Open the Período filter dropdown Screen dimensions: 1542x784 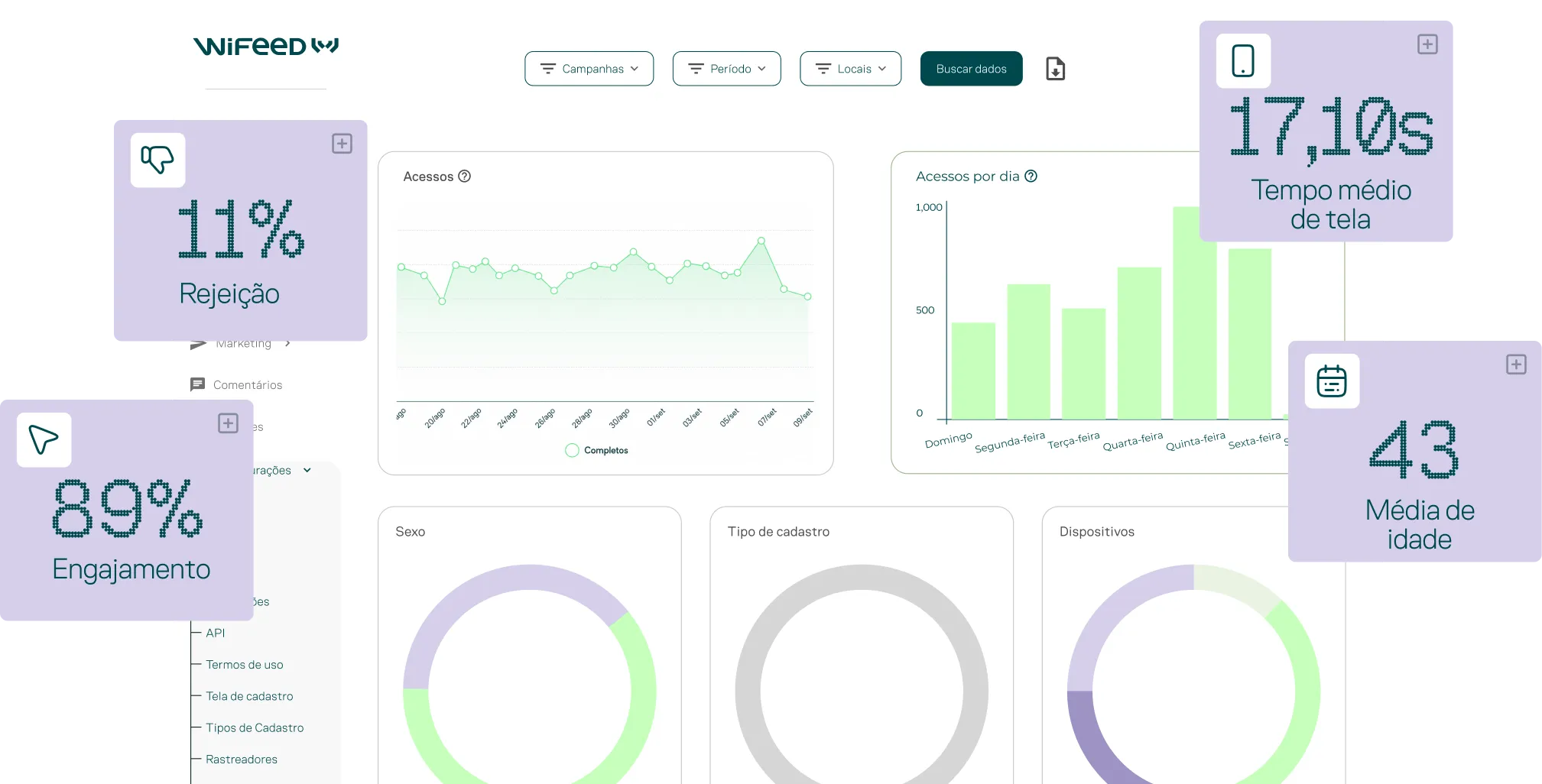726,69
